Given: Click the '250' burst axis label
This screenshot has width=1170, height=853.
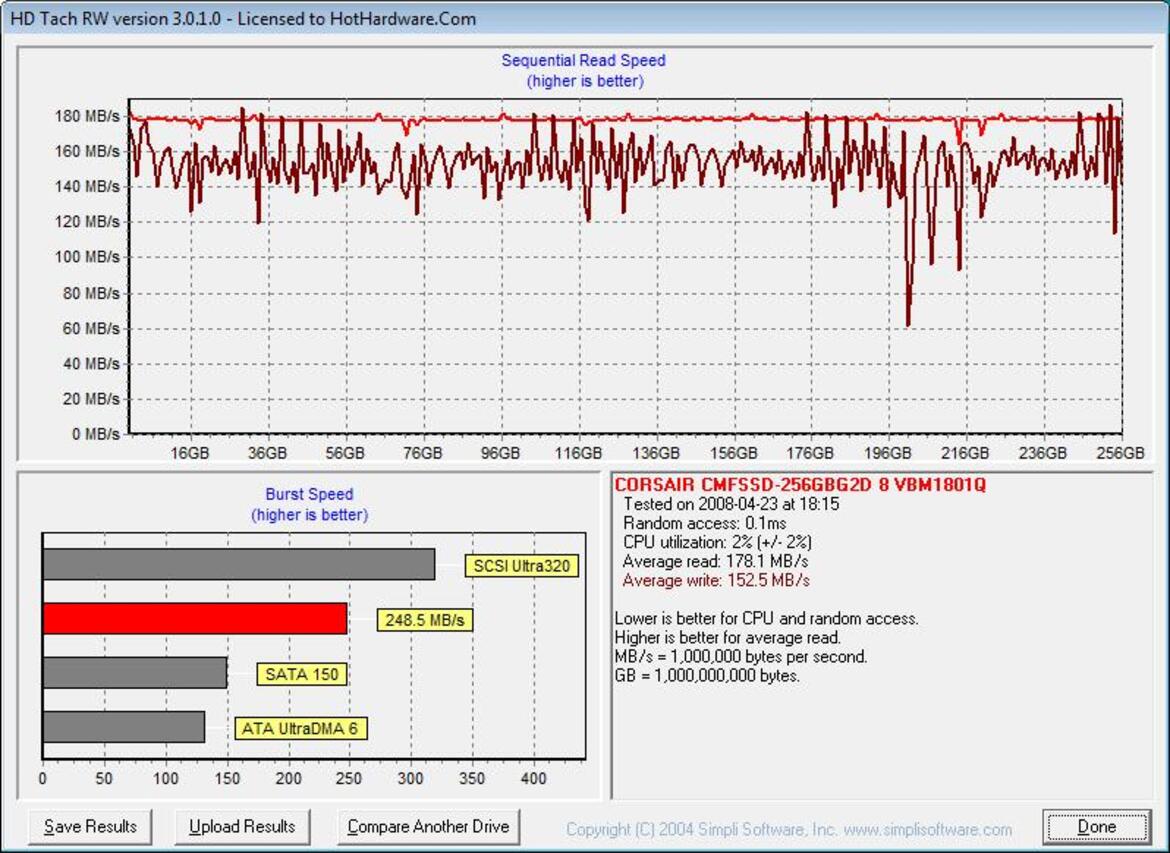Looking at the screenshot, I should (349, 779).
